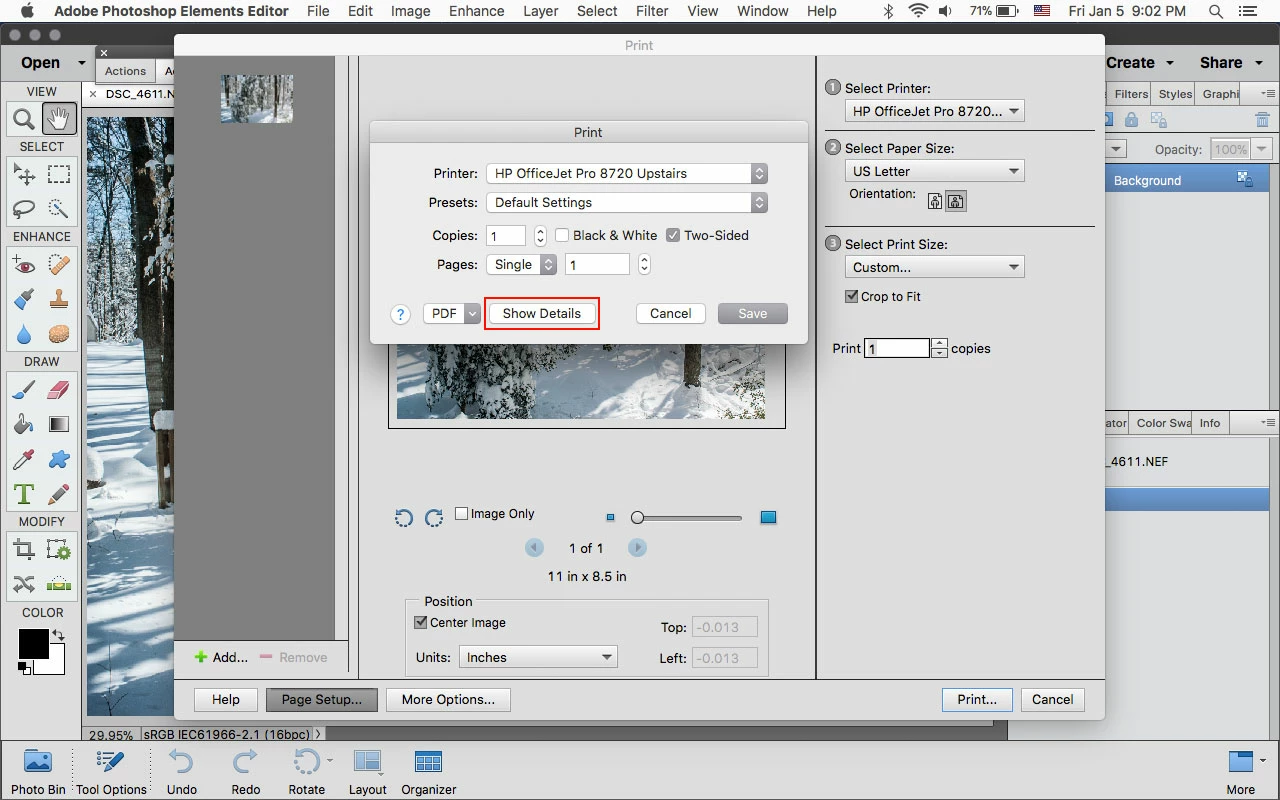Screen dimensions: 1280x800
Task: Select the Move tool
Action: (x=24, y=175)
